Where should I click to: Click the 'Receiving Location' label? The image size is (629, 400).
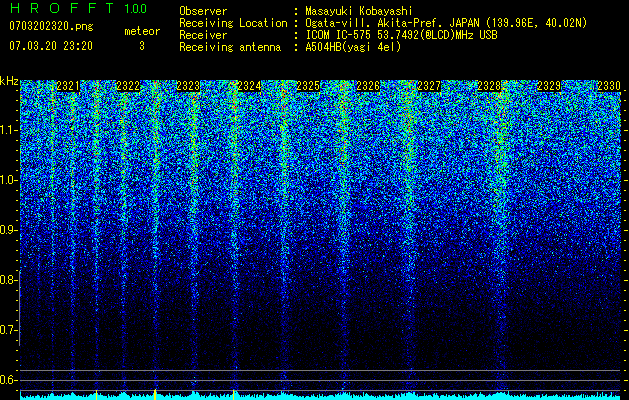point(233,23)
